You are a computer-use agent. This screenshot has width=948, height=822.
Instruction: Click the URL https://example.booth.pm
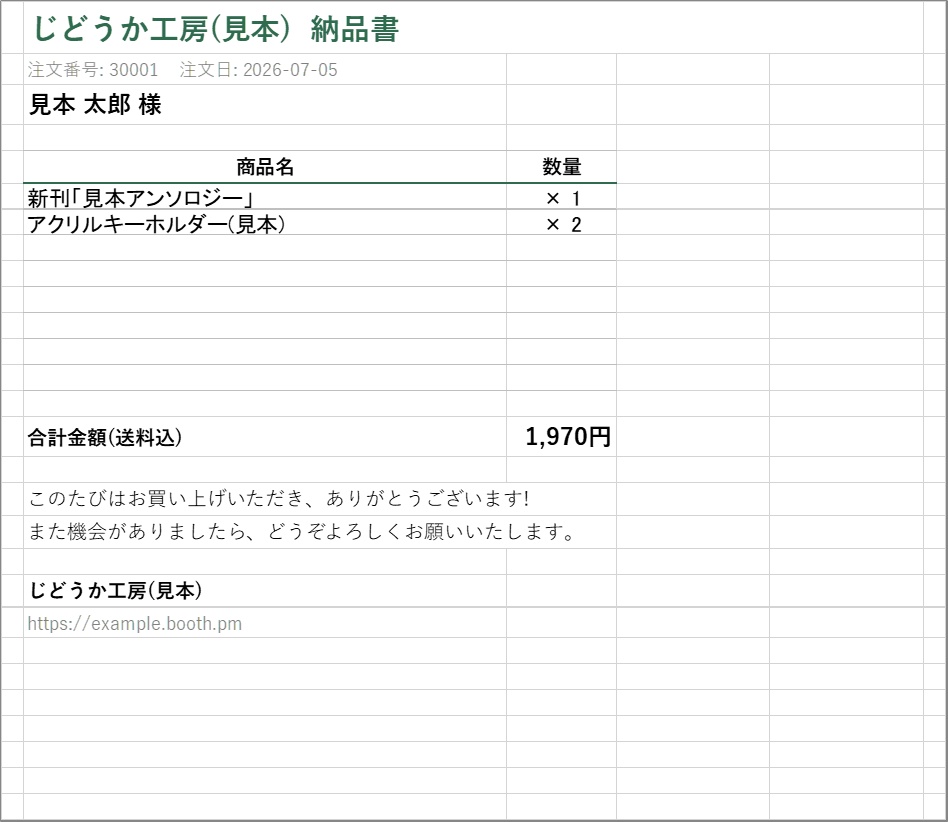[134, 623]
